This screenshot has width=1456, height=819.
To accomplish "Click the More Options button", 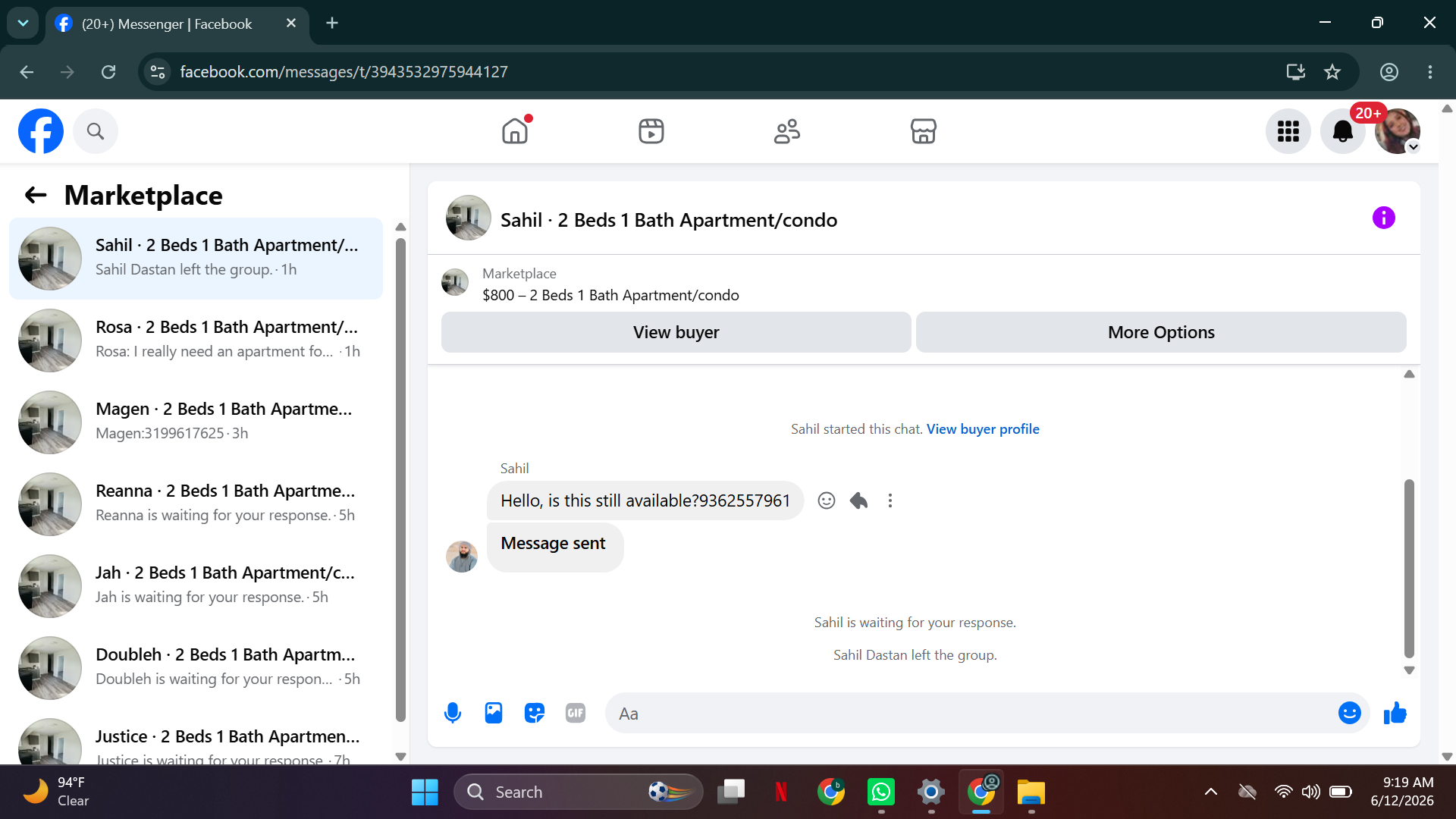I will pos(1161,332).
